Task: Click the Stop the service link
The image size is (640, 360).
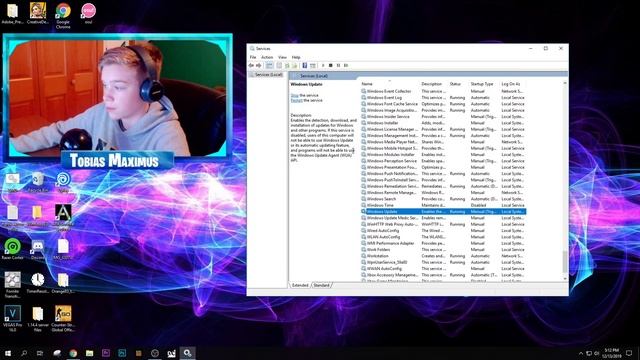Action: (294, 95)
